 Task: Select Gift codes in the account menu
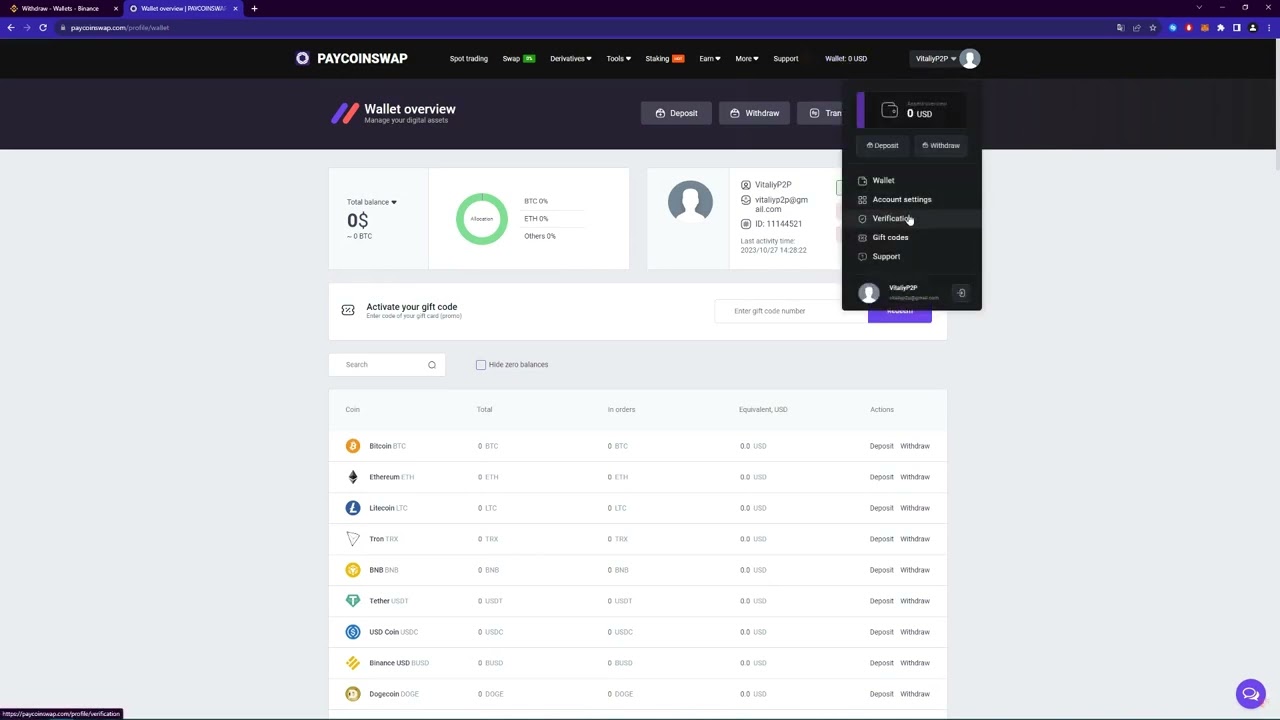890,238
